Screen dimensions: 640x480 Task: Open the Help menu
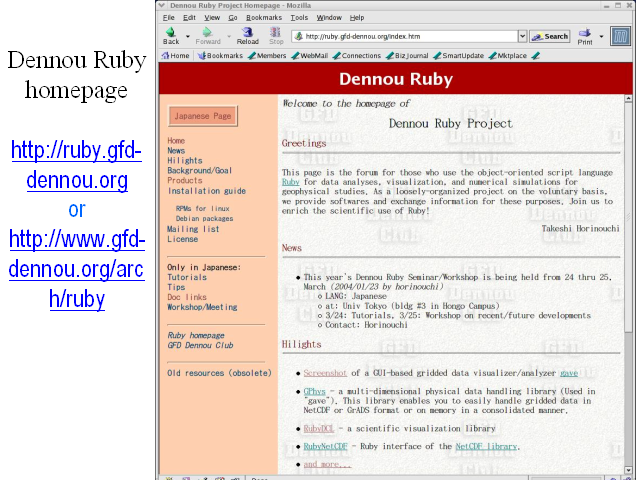coord(357,18)
